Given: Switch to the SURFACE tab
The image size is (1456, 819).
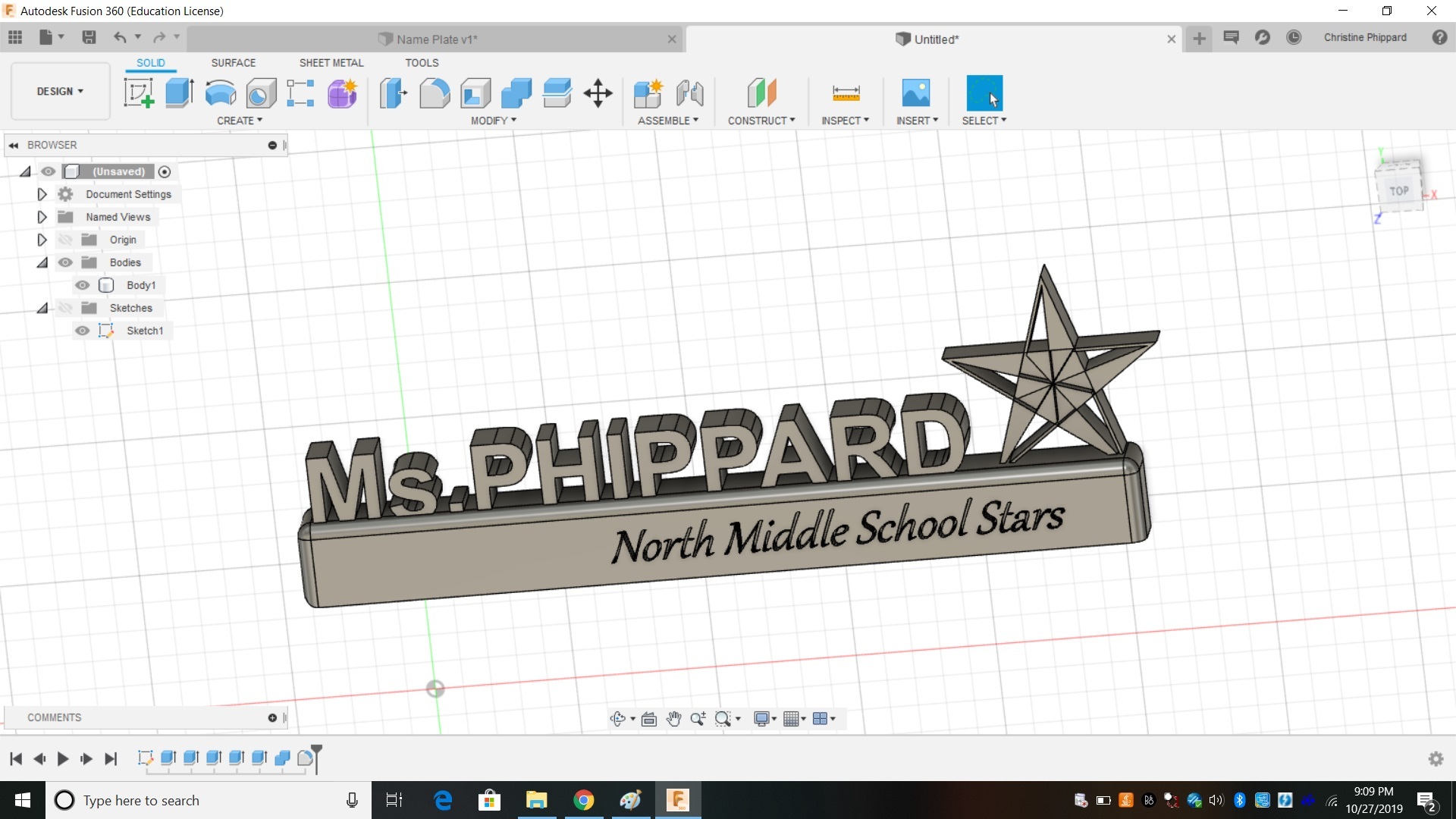Looking at the screenshot, I should [x=233, y=63].
